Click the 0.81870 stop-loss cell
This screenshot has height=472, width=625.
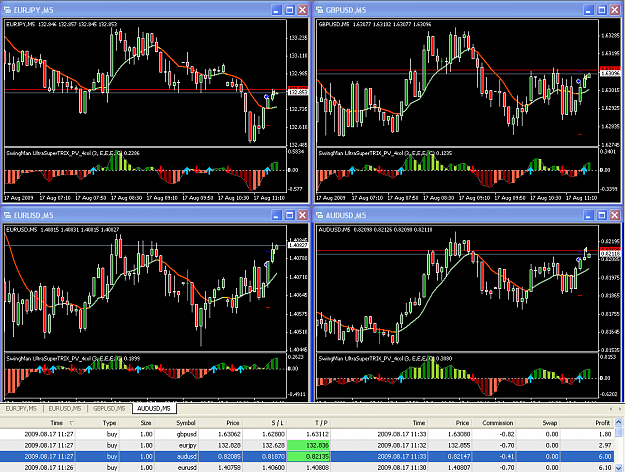pos(273,456)
